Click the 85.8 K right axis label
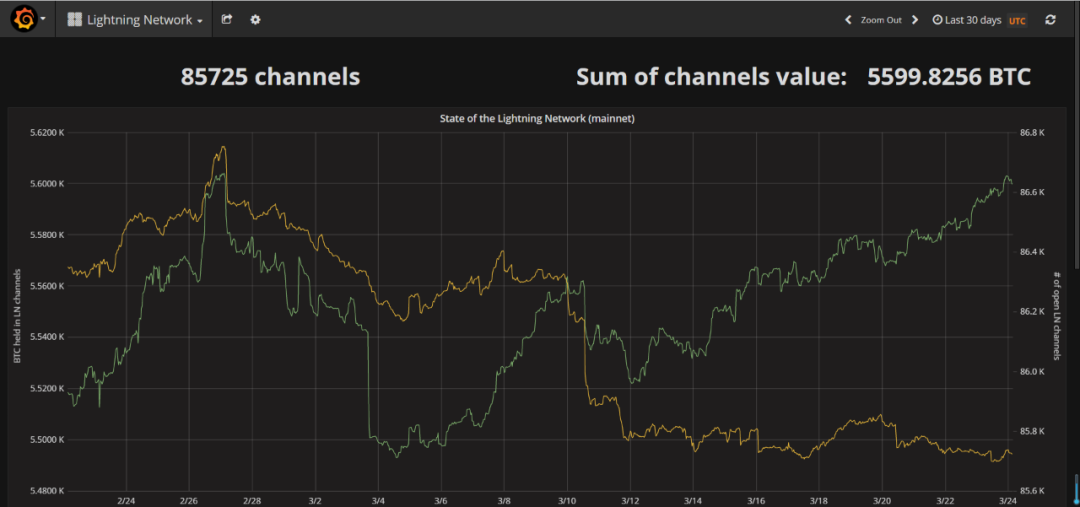Screen dimensions: 1080x507 1032,431
